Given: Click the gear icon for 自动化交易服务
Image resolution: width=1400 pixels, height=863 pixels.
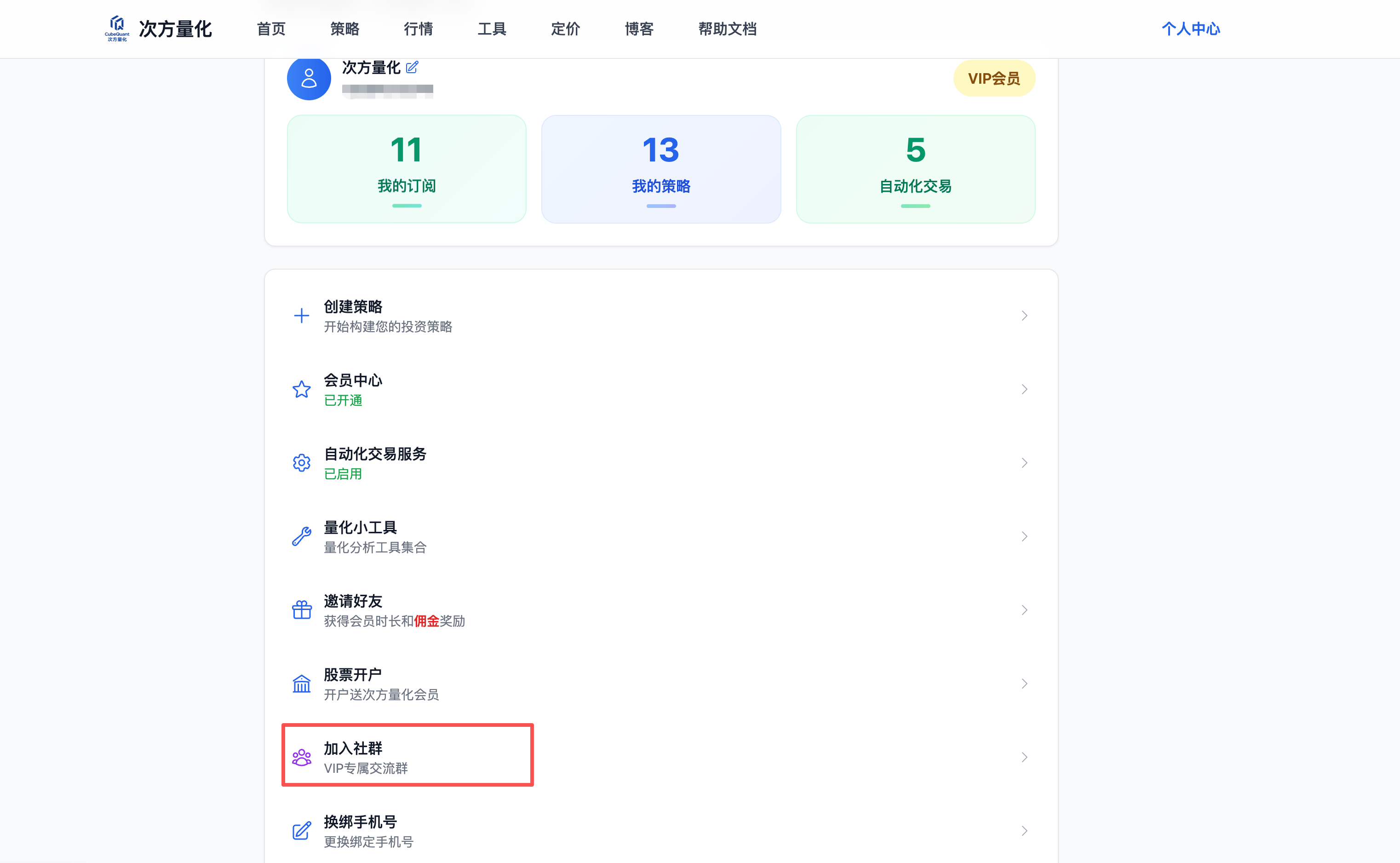Looking at the screenshot, I should [301, 463].
